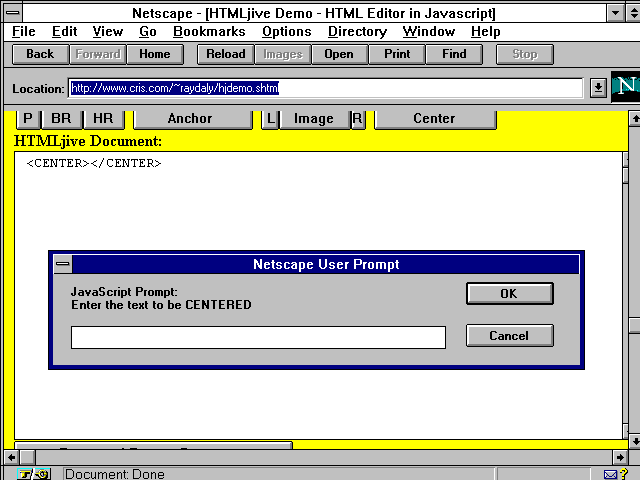640x480 pixels.
Task: Open the Directory menu
Action: point(357,32)
